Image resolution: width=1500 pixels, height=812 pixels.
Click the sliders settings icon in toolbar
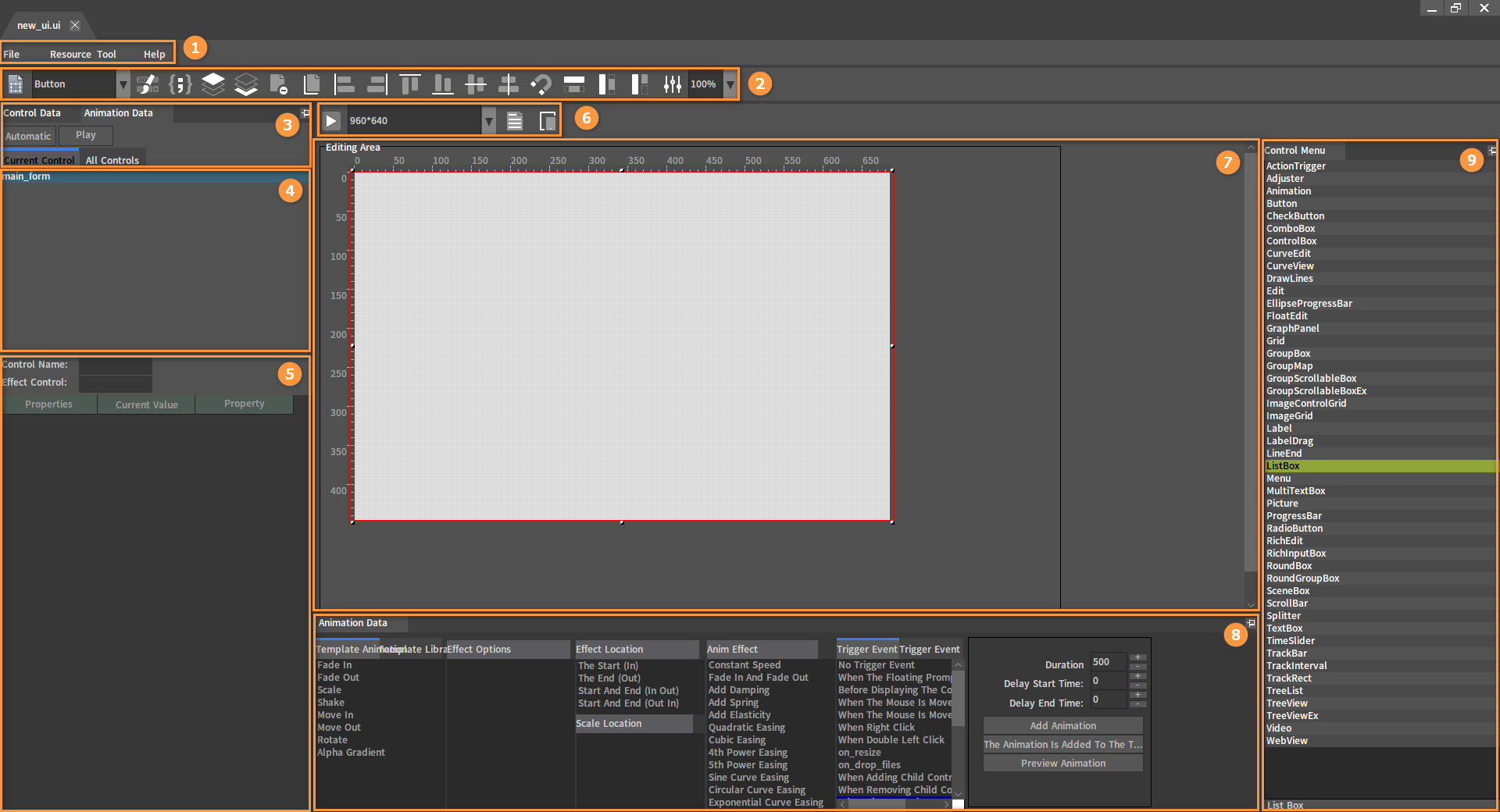pyautogui.click(x=672, y=84)
